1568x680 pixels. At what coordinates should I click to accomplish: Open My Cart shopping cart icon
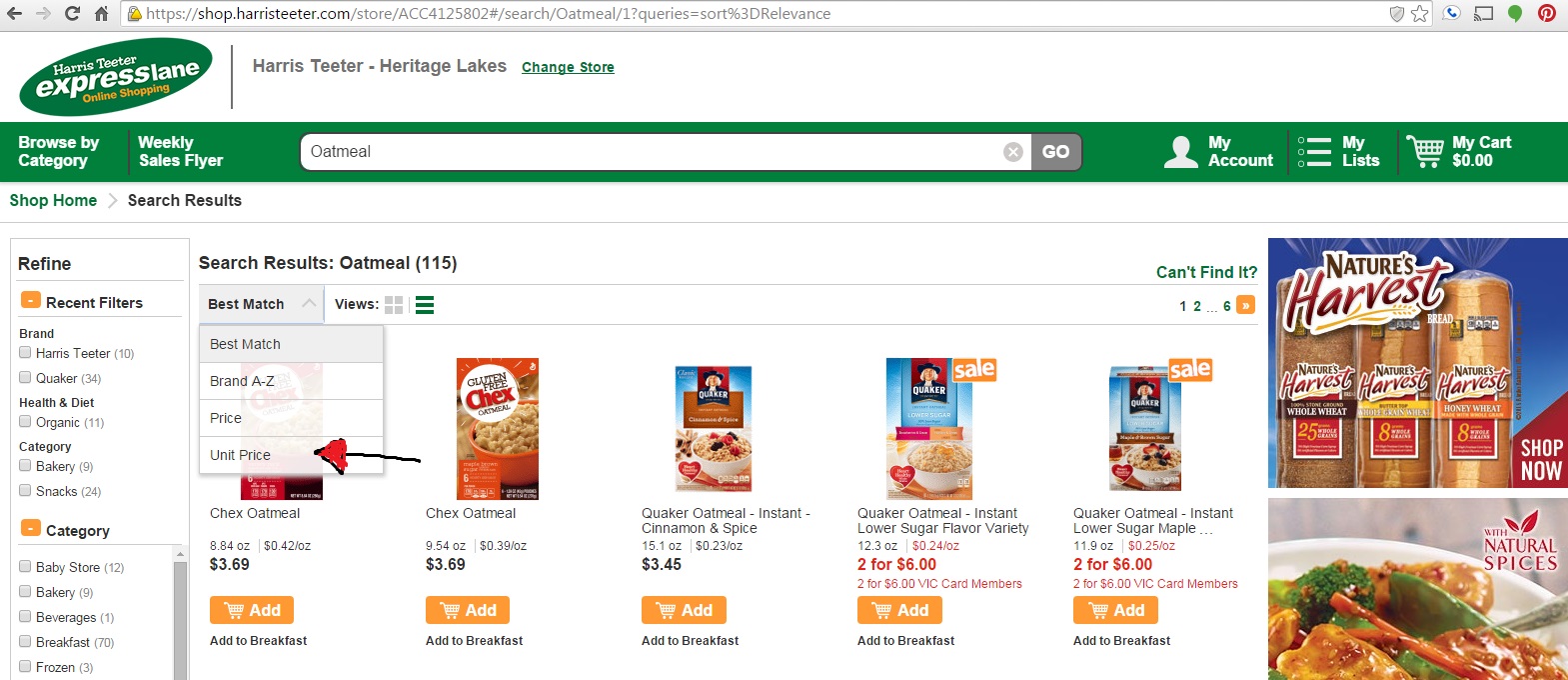tap(1425, 152)
